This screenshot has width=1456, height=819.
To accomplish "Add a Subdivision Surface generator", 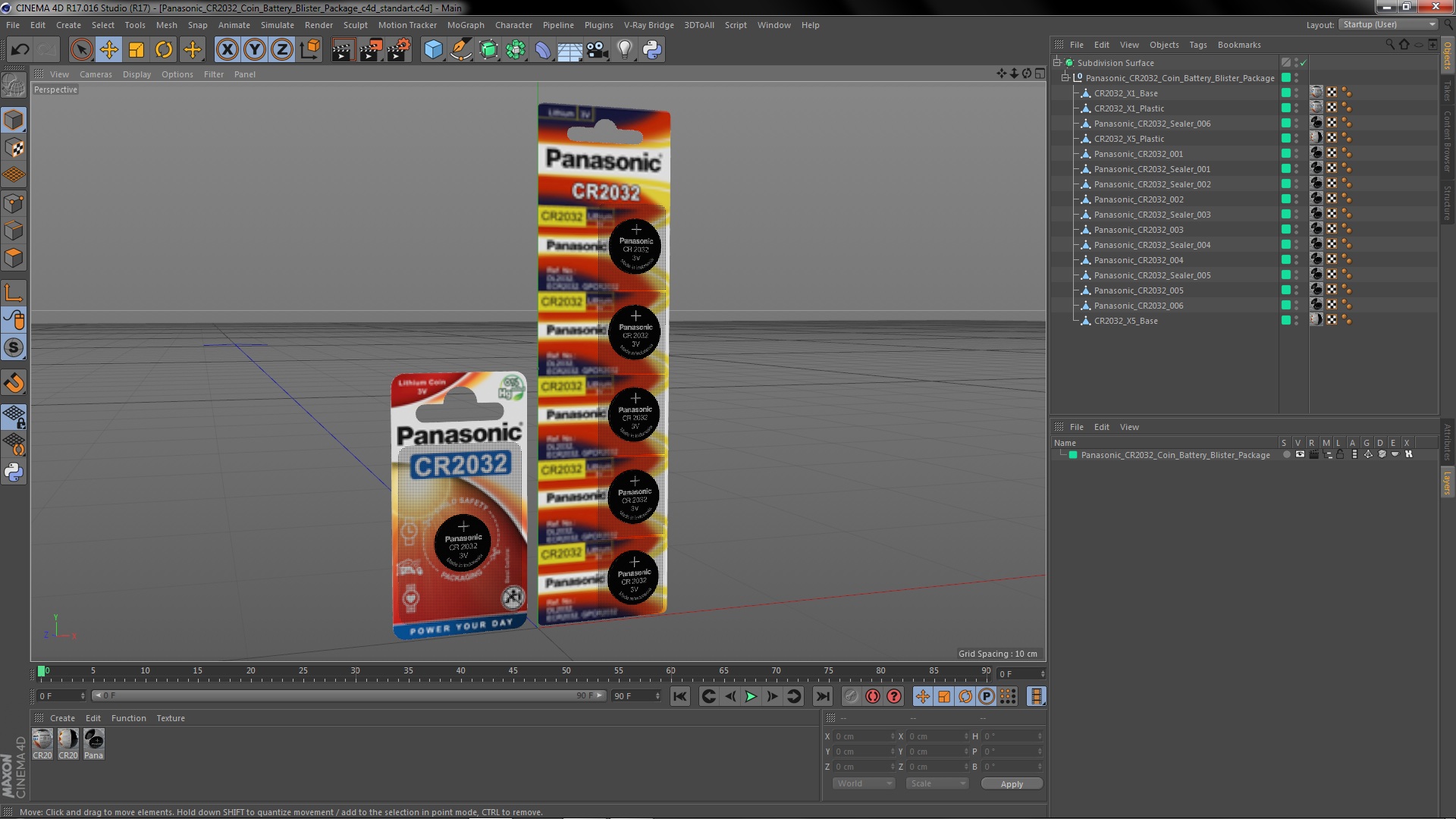I will click(488, 50).
